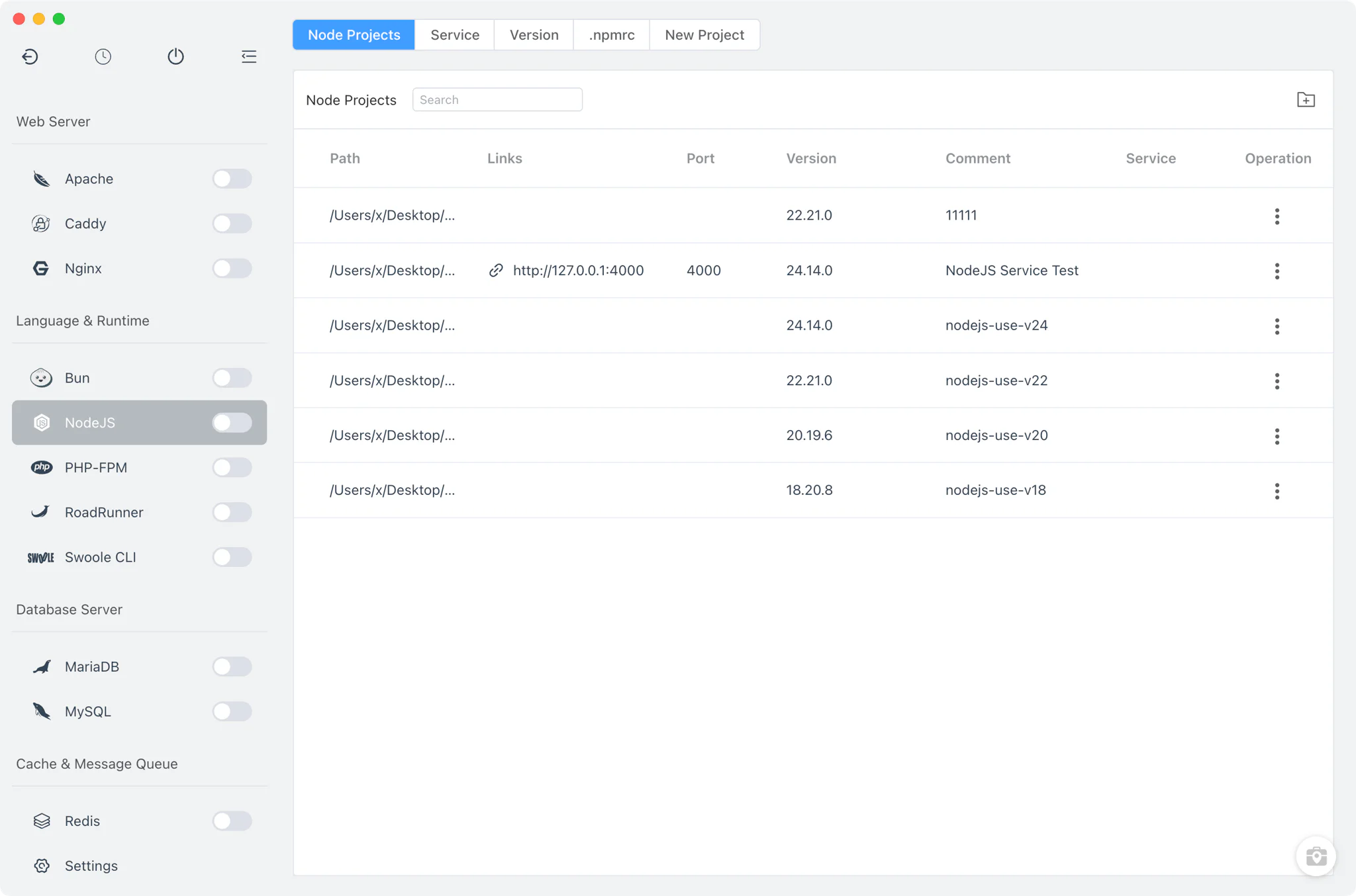Go to the New Project tab
1356x896 pixels.
tap(704, 35)
